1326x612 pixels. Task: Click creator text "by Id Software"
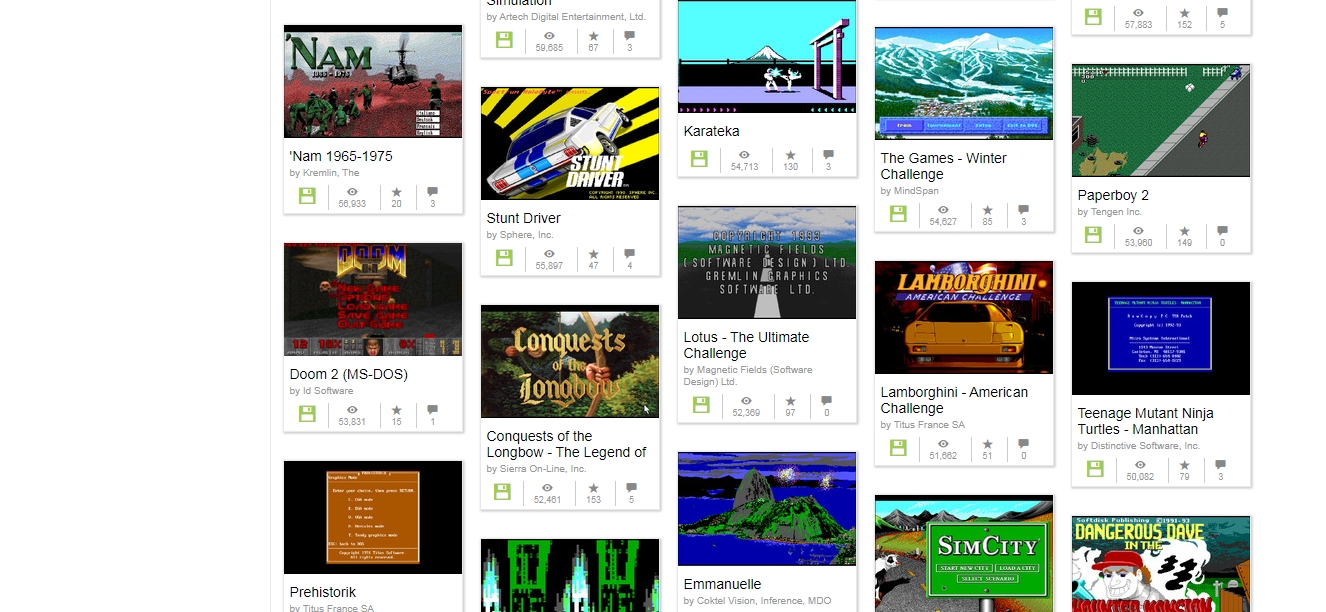321,391
